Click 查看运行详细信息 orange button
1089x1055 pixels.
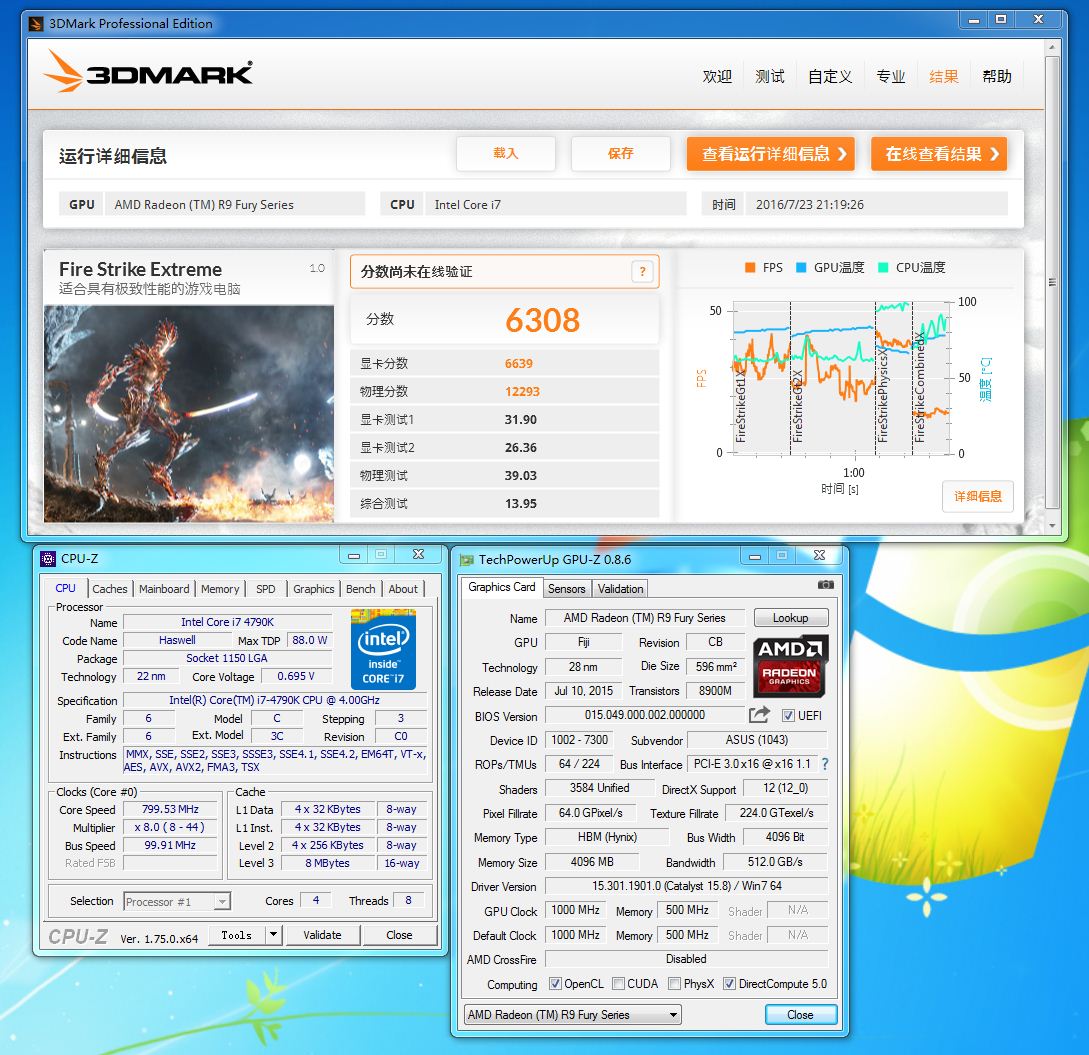(770, 153)
